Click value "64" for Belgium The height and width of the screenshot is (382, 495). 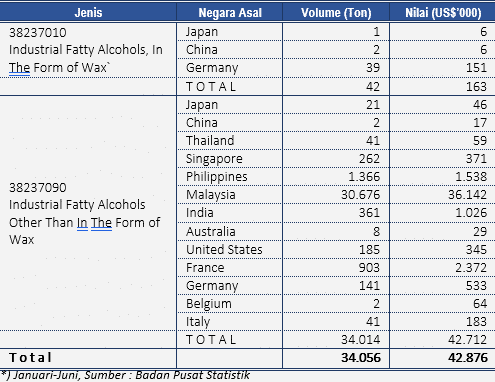(480, 304)
